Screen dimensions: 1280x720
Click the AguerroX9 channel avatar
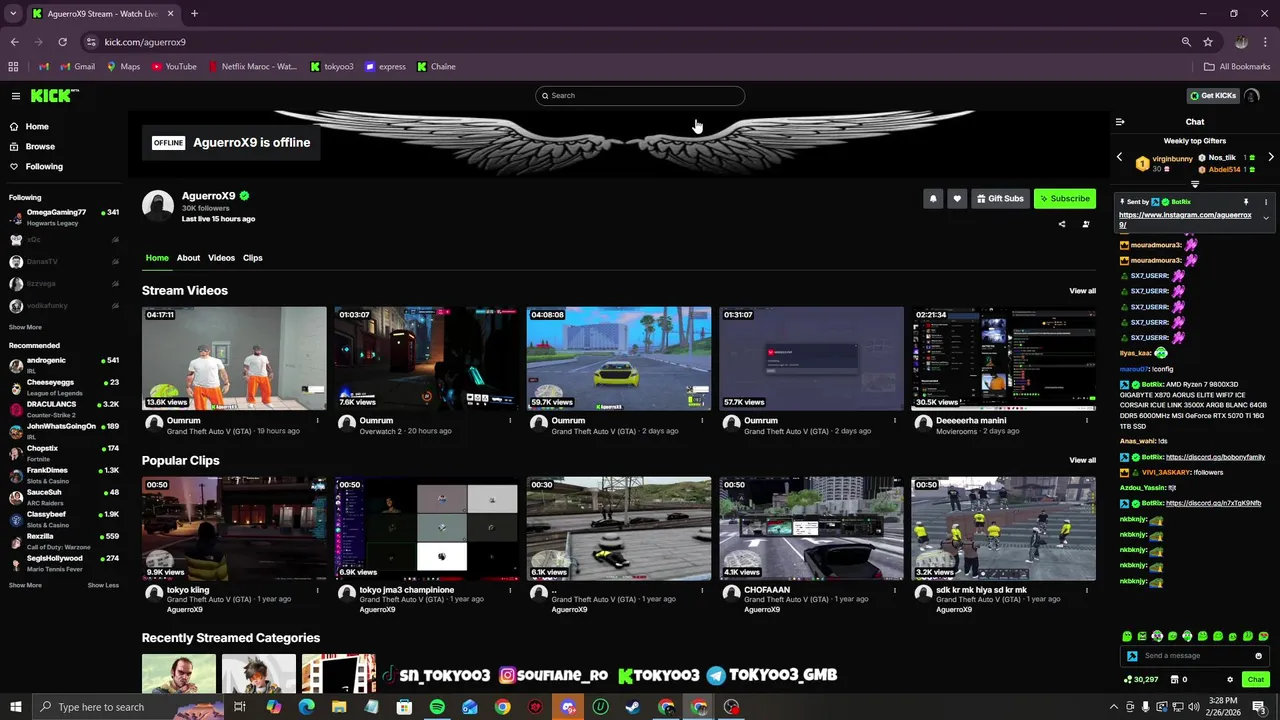coord(158,205)
